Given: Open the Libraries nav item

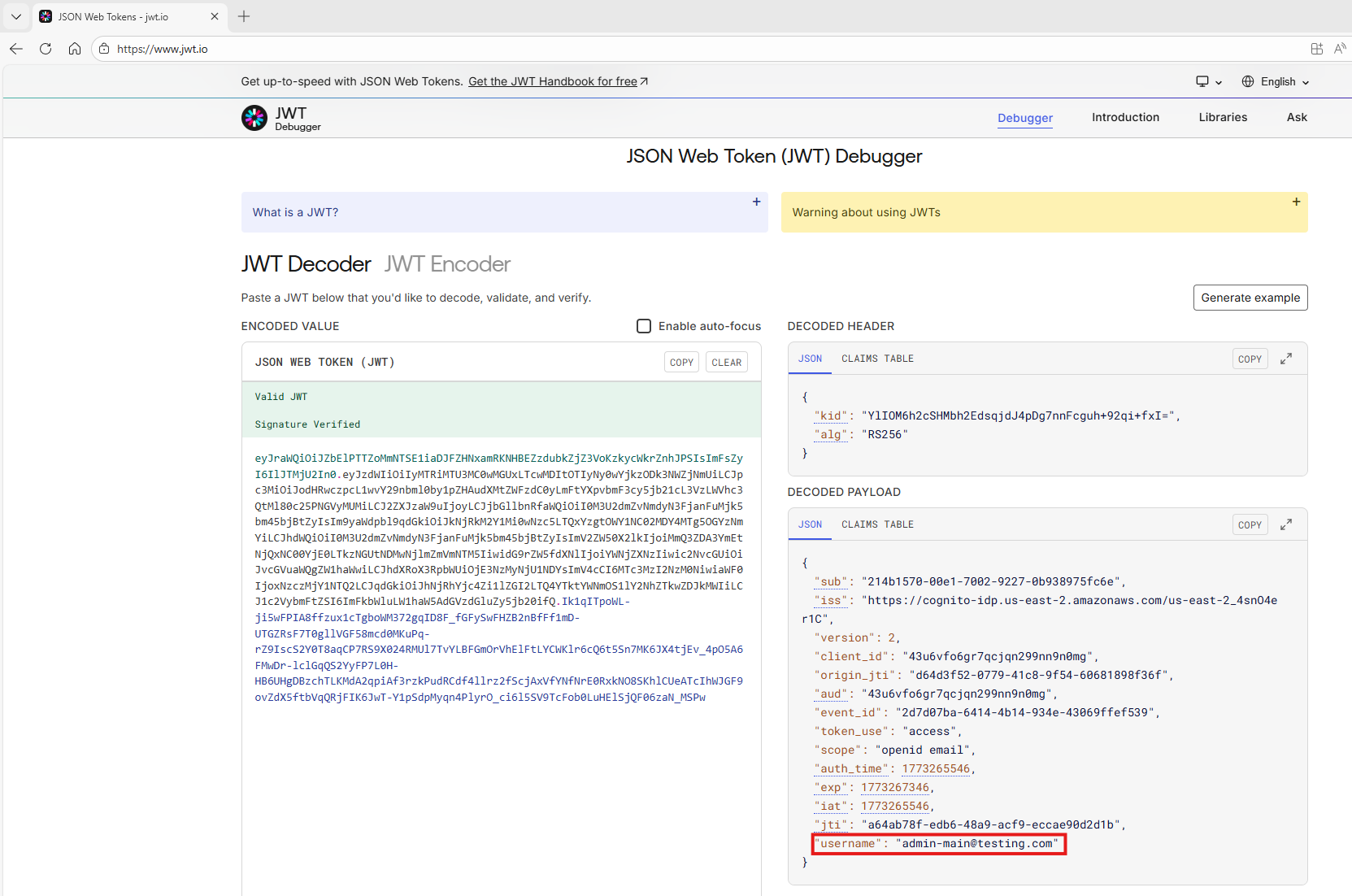Looking at the screenshot, I should tap(1223, 117).
